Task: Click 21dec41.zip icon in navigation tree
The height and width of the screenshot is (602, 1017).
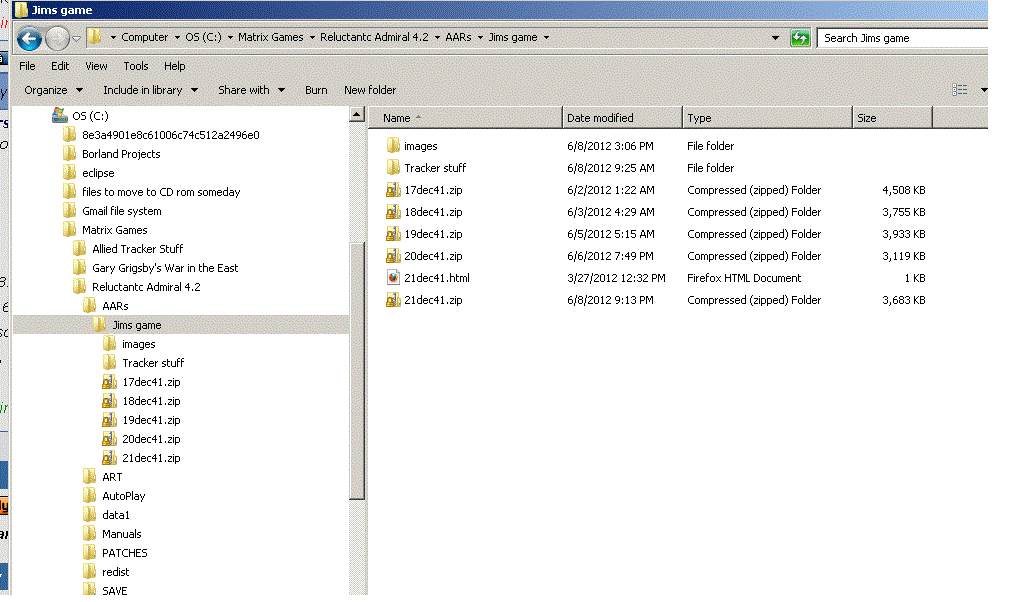Action: pos(110,457)
